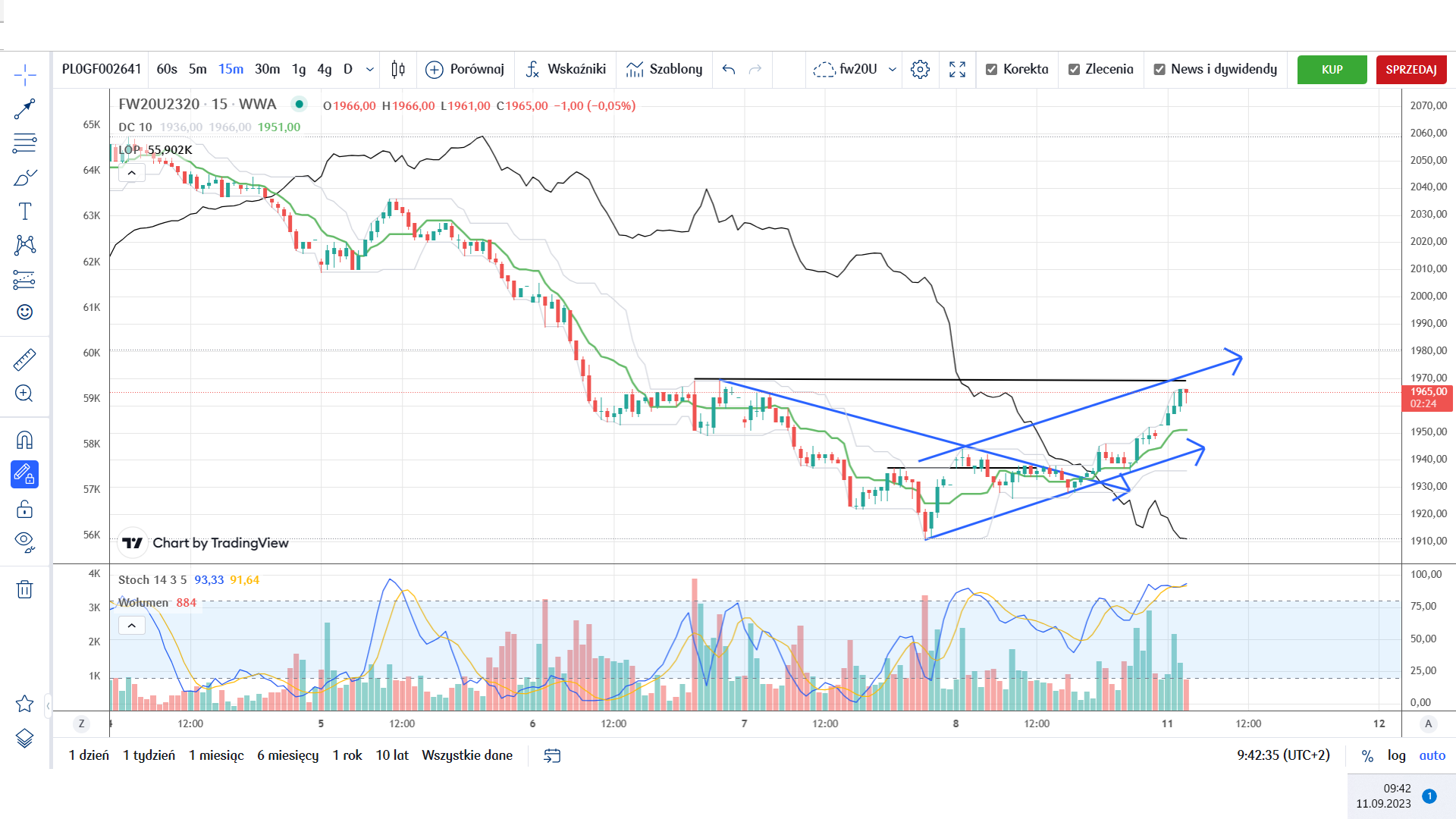The width and height of the screenshot is (1456, 819).
Task: Activate the zoom in tool
Action: click(x=25, y=394)
